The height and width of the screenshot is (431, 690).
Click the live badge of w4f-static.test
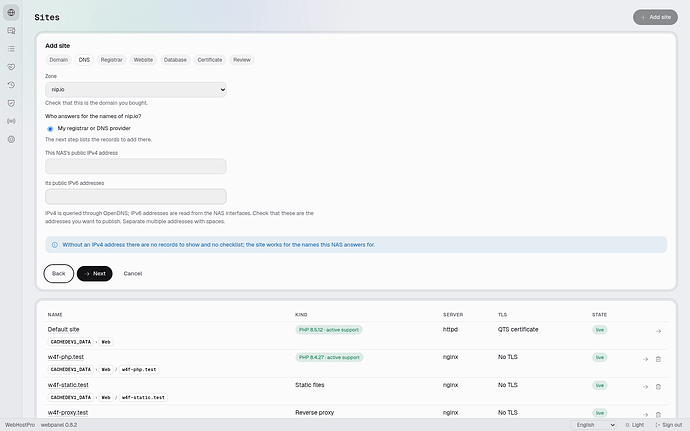click(600, 385)
